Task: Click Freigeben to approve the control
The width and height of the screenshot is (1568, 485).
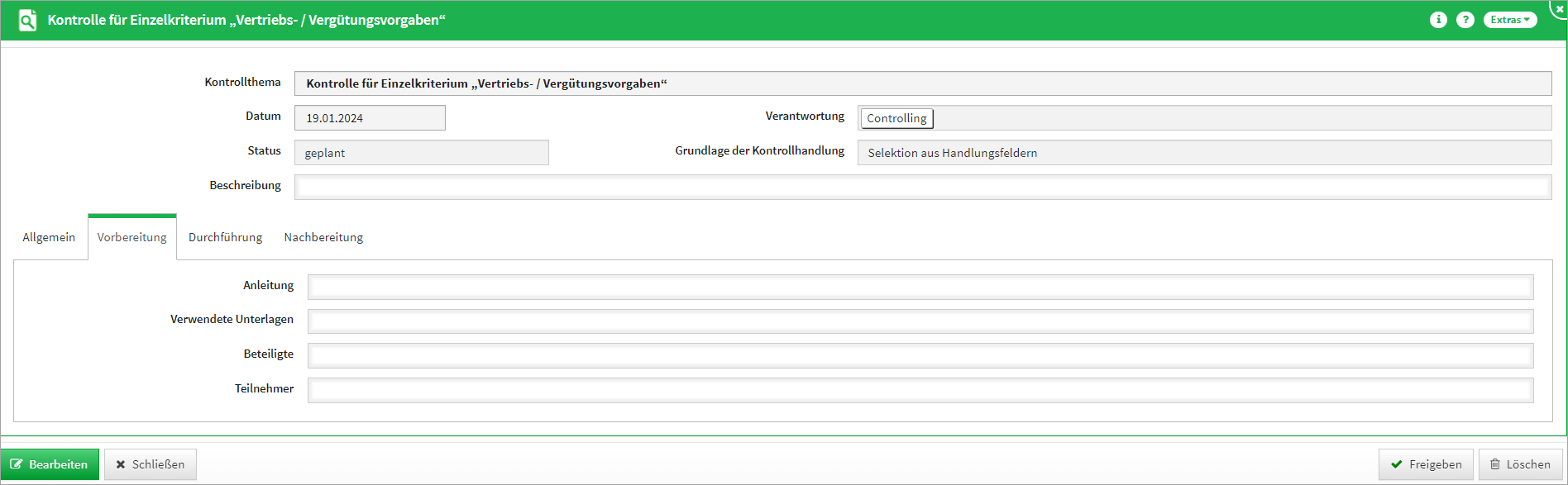Action: pos(1425,464)
